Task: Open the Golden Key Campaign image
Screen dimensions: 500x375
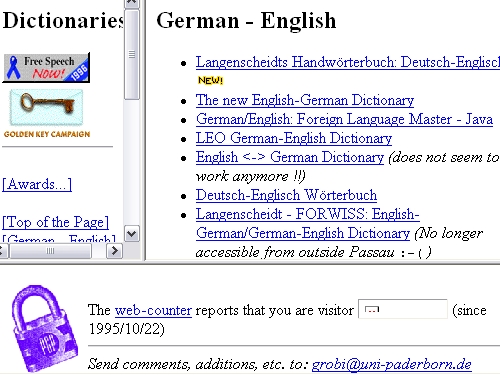Action: [47, 114]
